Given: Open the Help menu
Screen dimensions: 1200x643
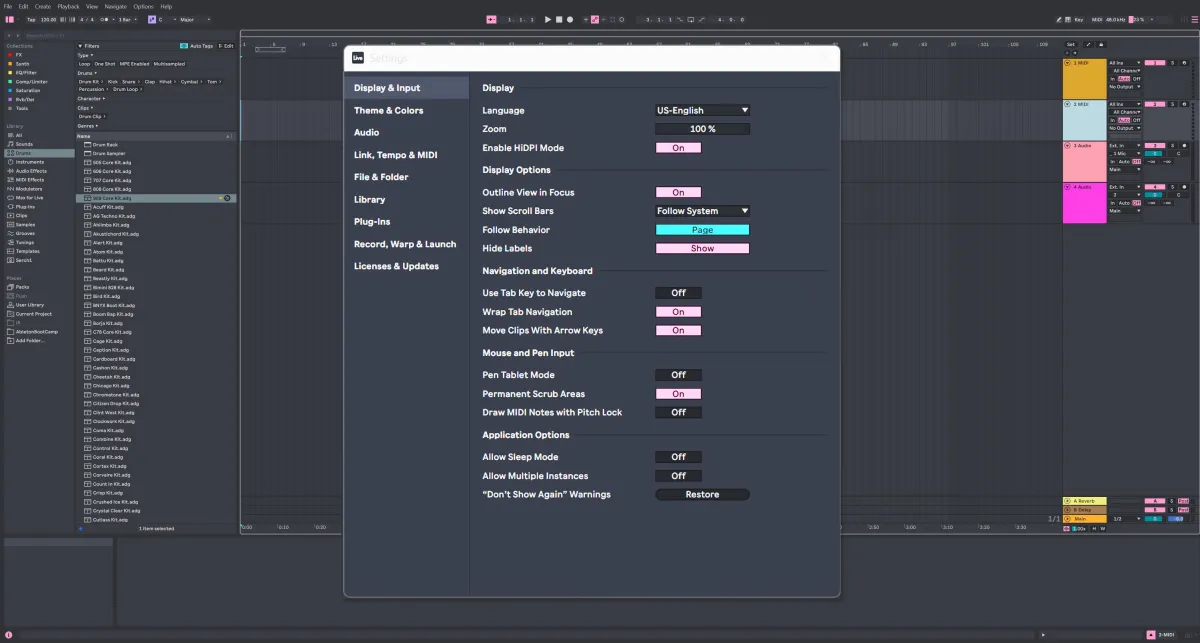Looking at the screenshot, I should click(x=166, y=6).
